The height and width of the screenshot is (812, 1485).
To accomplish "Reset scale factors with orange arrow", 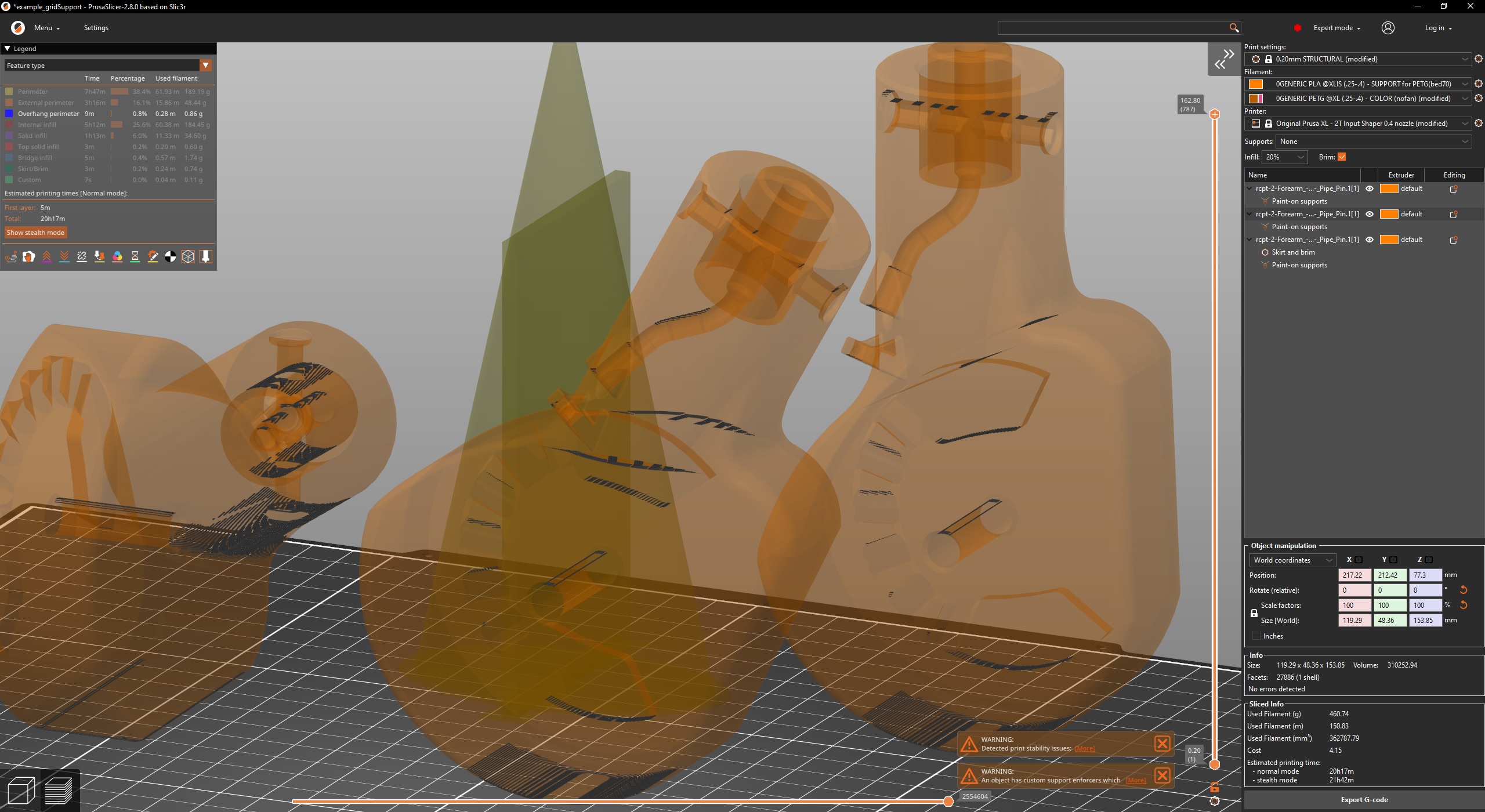I will (x=1464, y=605).
